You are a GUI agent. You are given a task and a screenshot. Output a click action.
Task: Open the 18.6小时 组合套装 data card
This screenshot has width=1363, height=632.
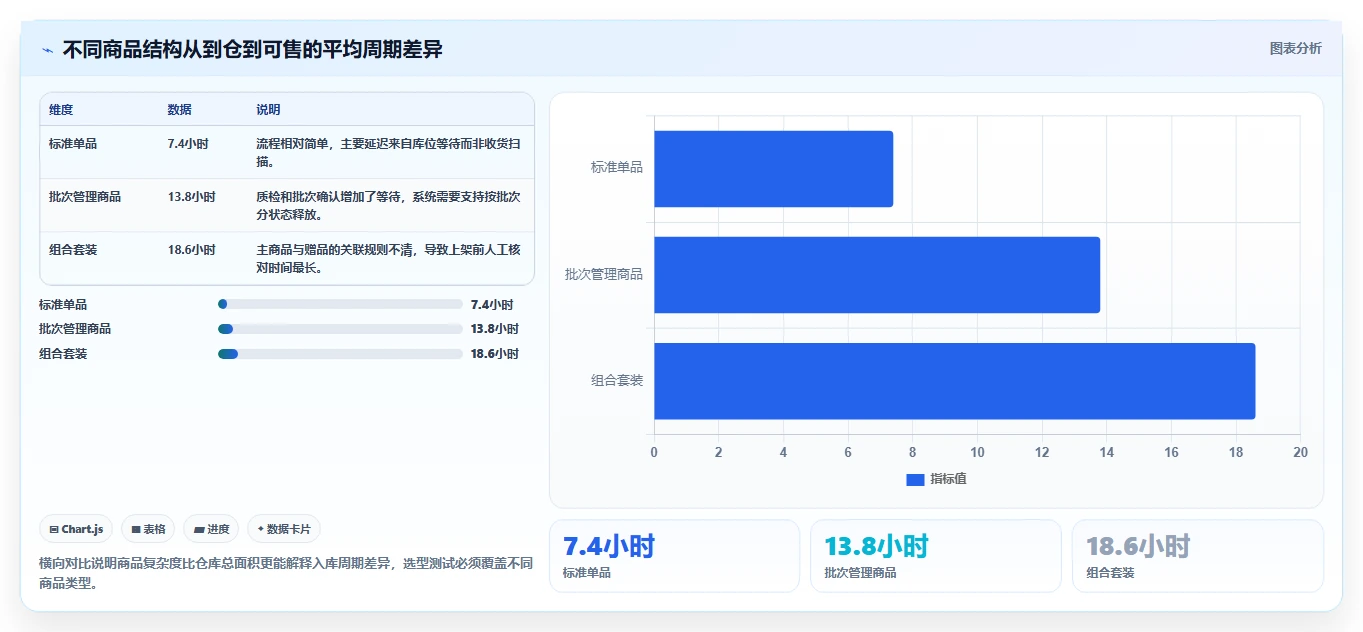tap(1197, 556)
